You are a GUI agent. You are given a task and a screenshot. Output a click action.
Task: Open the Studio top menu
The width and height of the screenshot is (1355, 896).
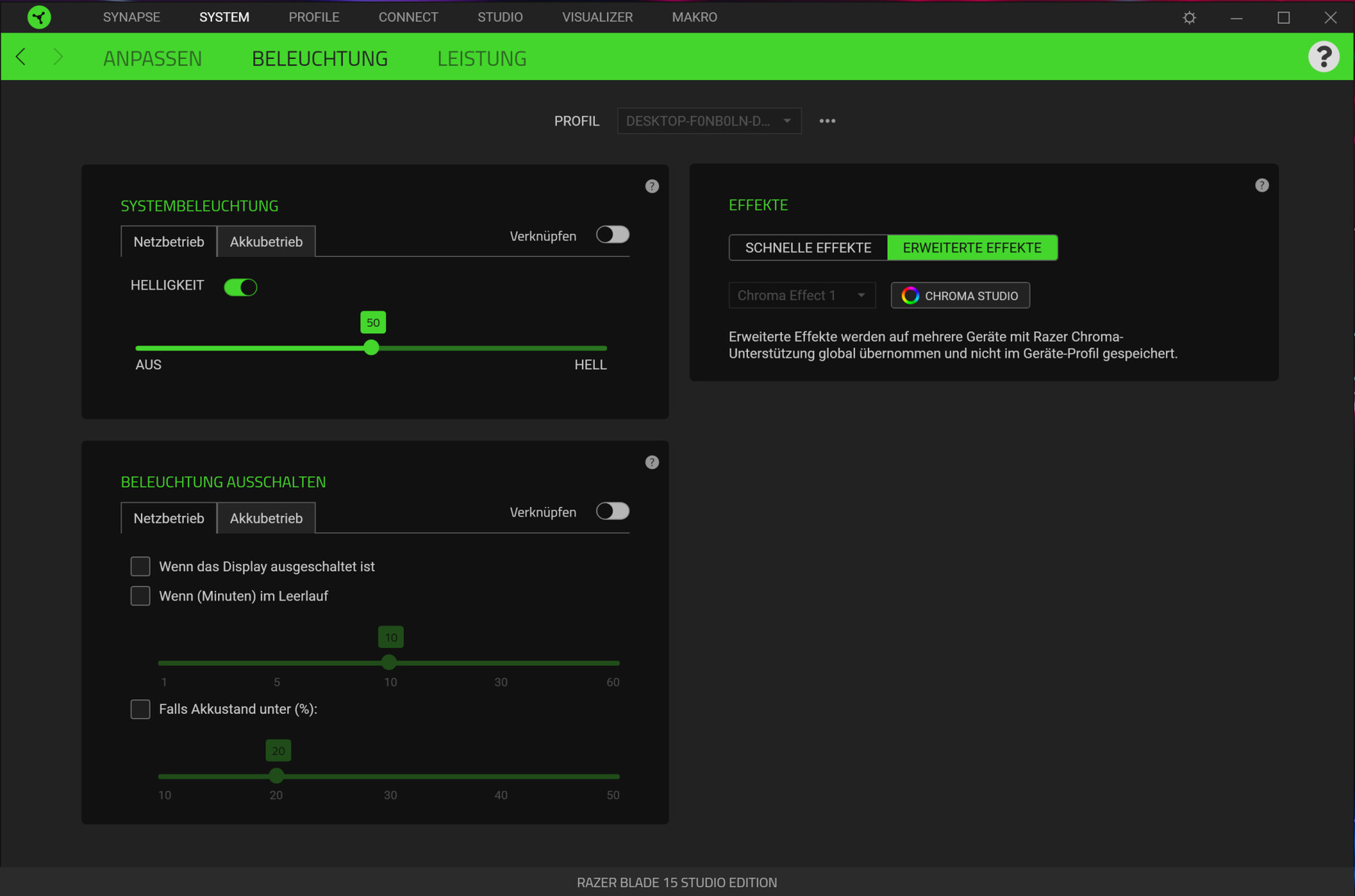click(500, 17)
